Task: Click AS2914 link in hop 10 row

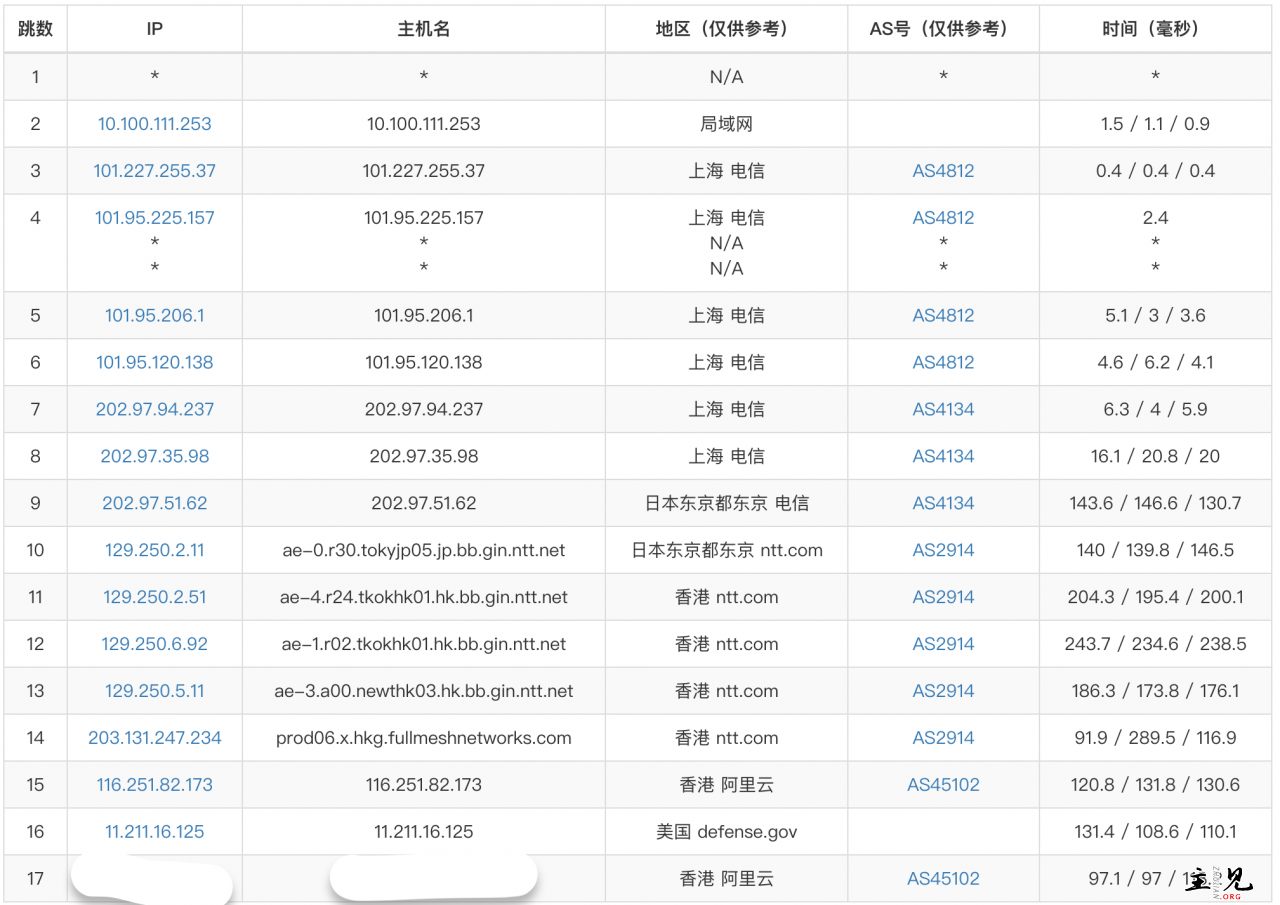Action: point(943,550)
